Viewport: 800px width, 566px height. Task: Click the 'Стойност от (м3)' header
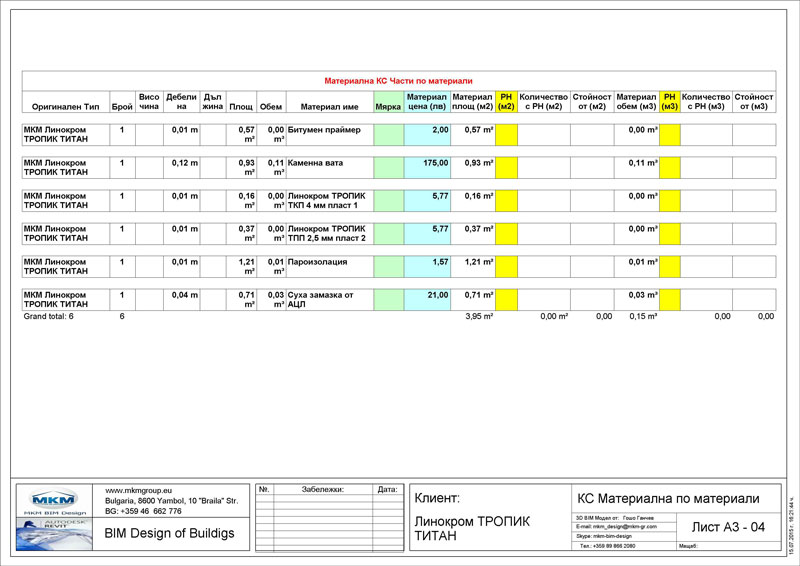[754, 102]
